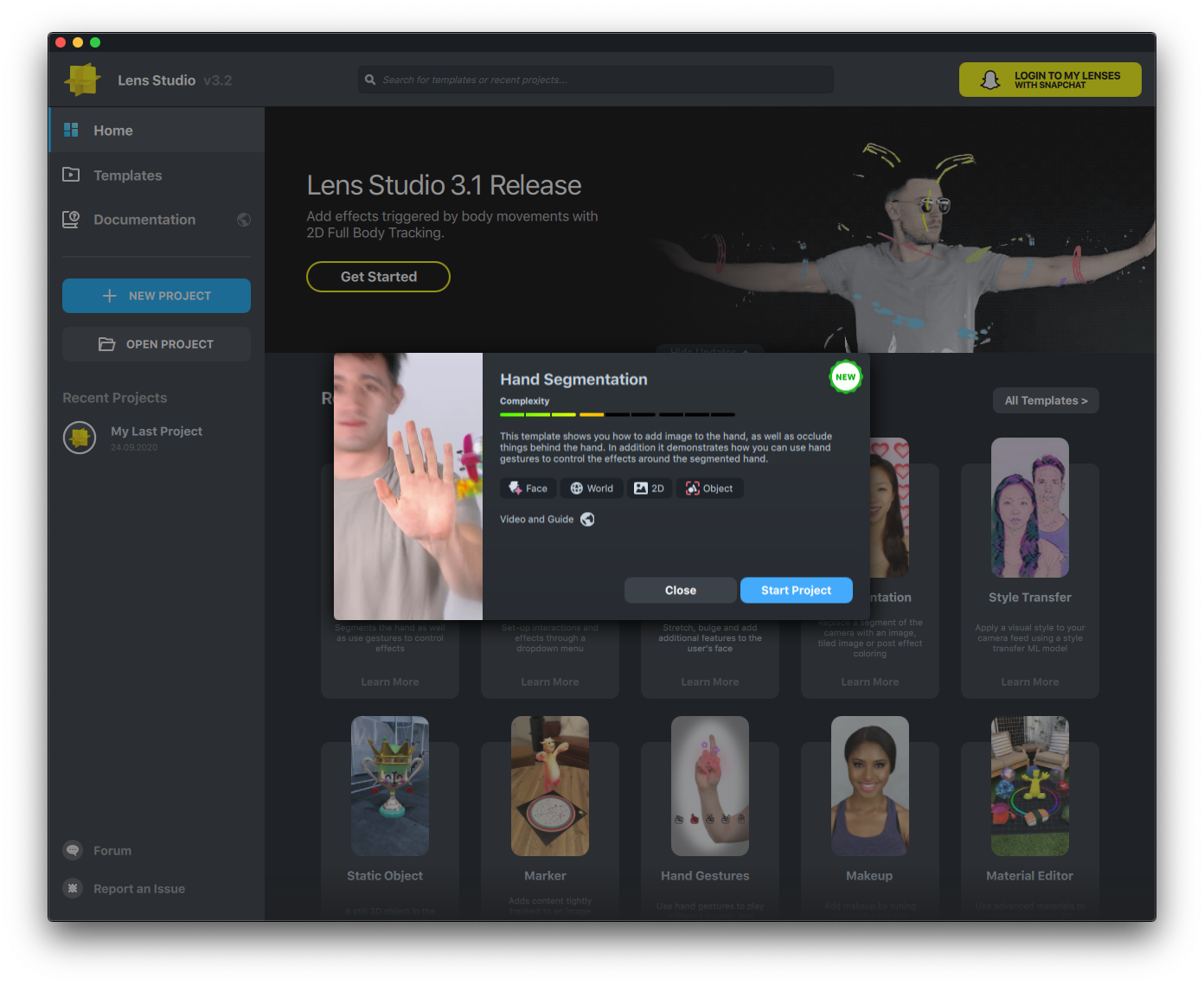Screen dimensions: 1204x985
Task: Open My Last Project from recents
Action: click(156, 432)
